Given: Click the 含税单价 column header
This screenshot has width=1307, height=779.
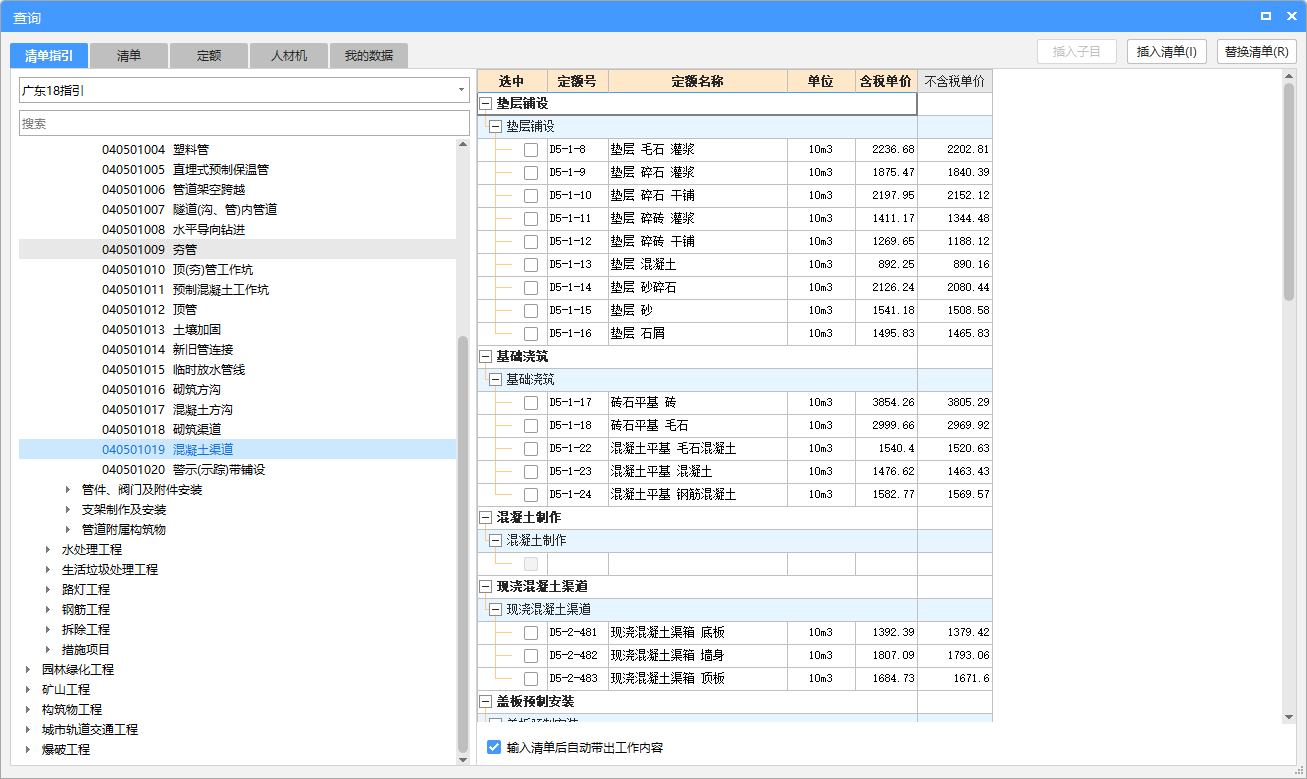Looking at the screenshot, I should [886, 81].
